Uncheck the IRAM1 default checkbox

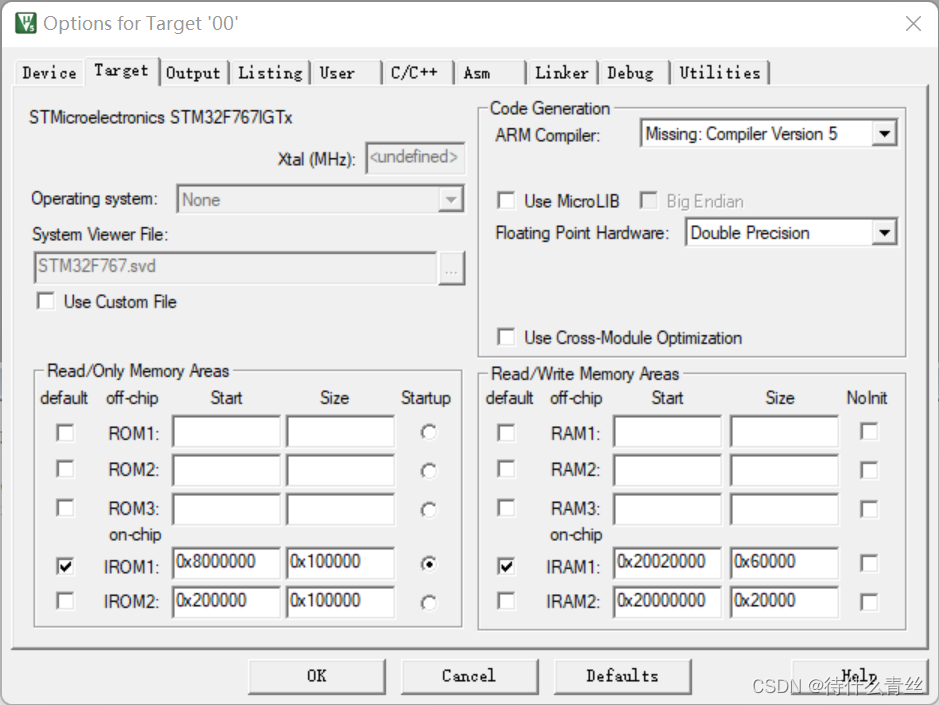(x=506, y=566)
